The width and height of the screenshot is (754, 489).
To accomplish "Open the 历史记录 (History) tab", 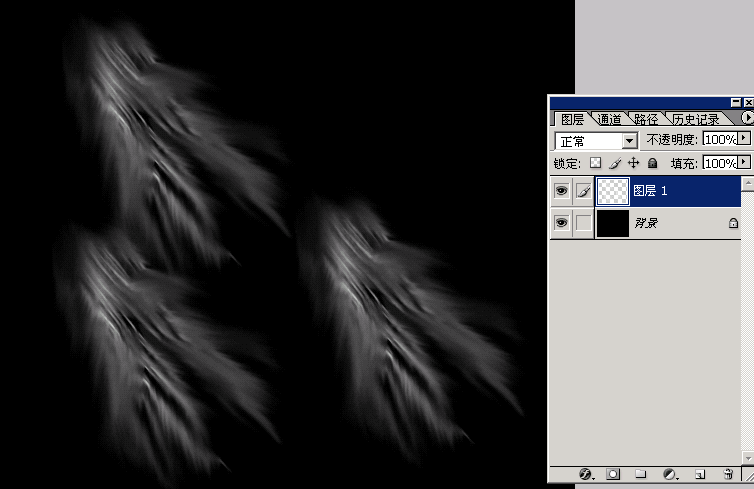I will (x=695, y=119).
